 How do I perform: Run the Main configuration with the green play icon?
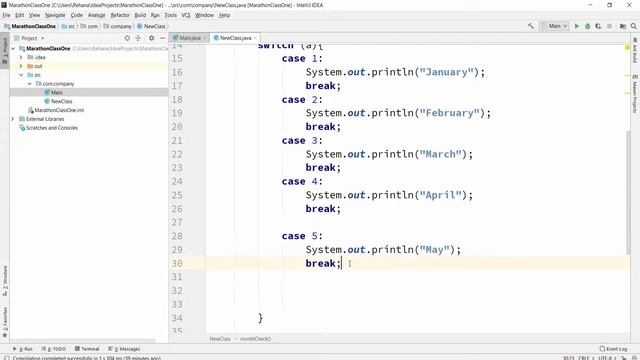[x=577, y=26]
